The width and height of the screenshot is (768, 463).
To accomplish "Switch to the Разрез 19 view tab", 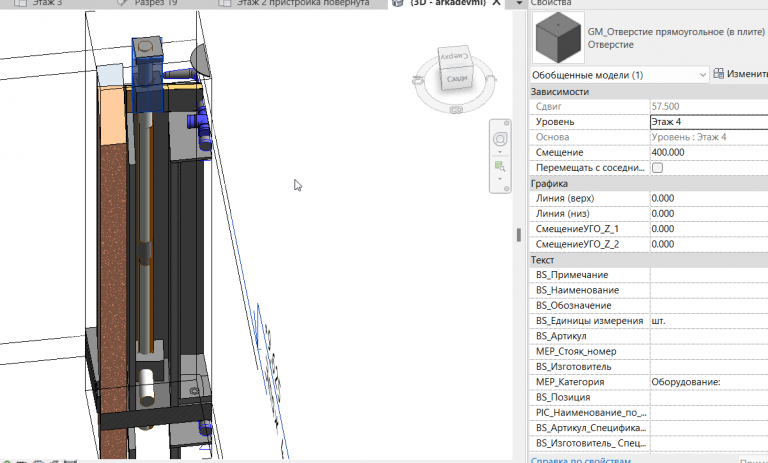I will (x=156, y=4).
